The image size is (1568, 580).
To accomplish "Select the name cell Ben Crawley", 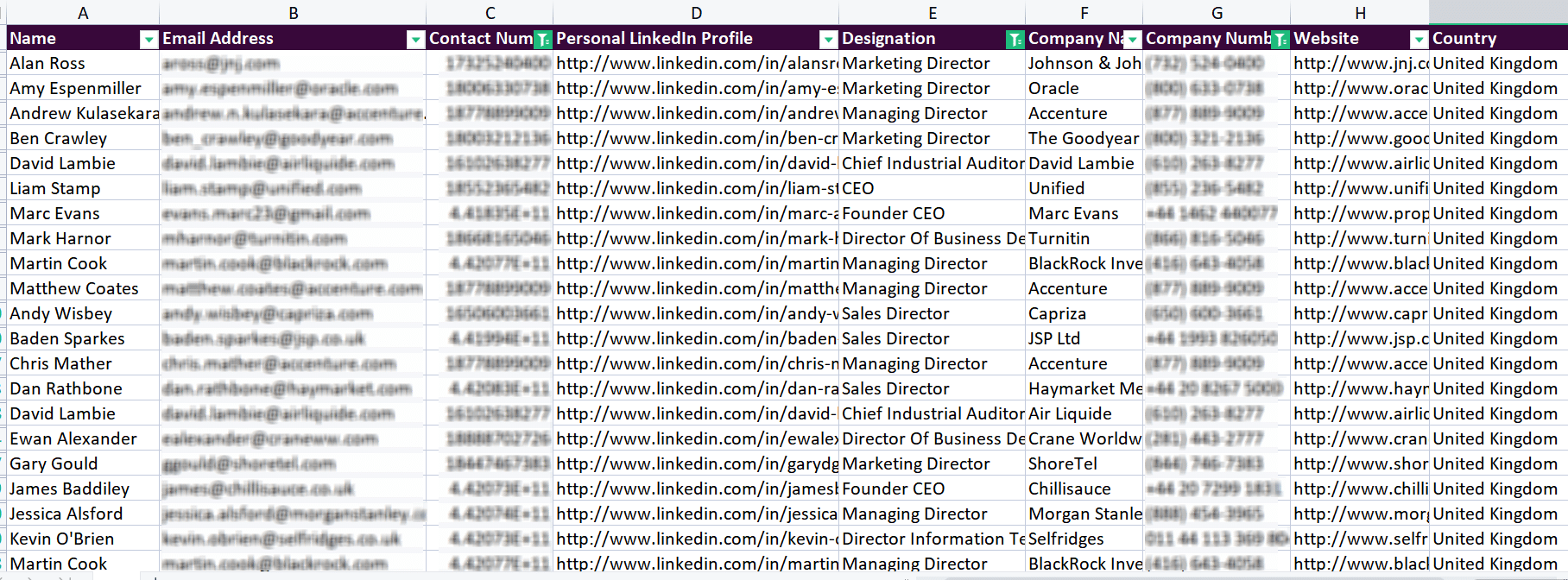I will coord(83,138).
